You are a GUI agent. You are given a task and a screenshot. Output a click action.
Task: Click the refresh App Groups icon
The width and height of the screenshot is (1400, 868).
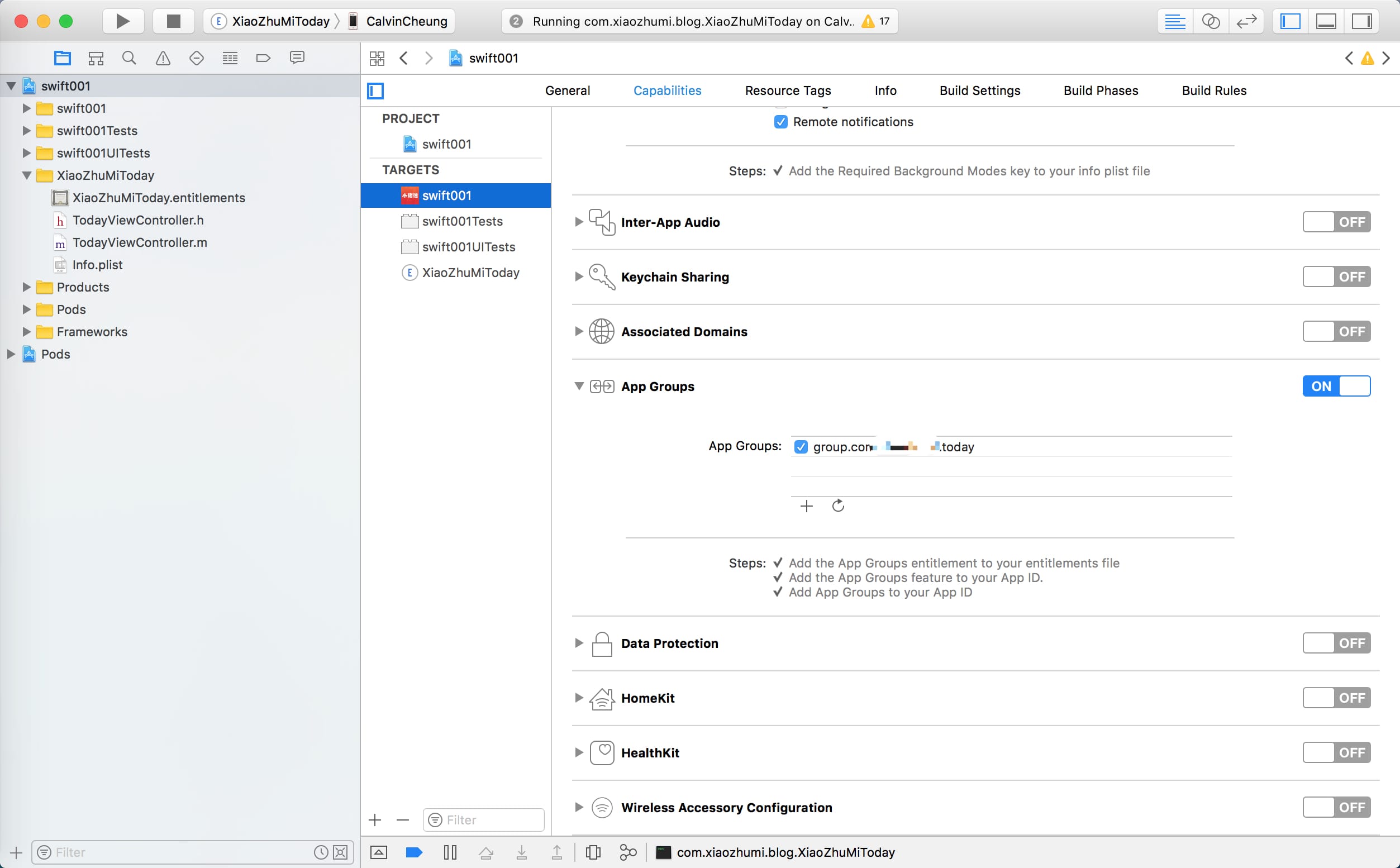coord(838,505)
